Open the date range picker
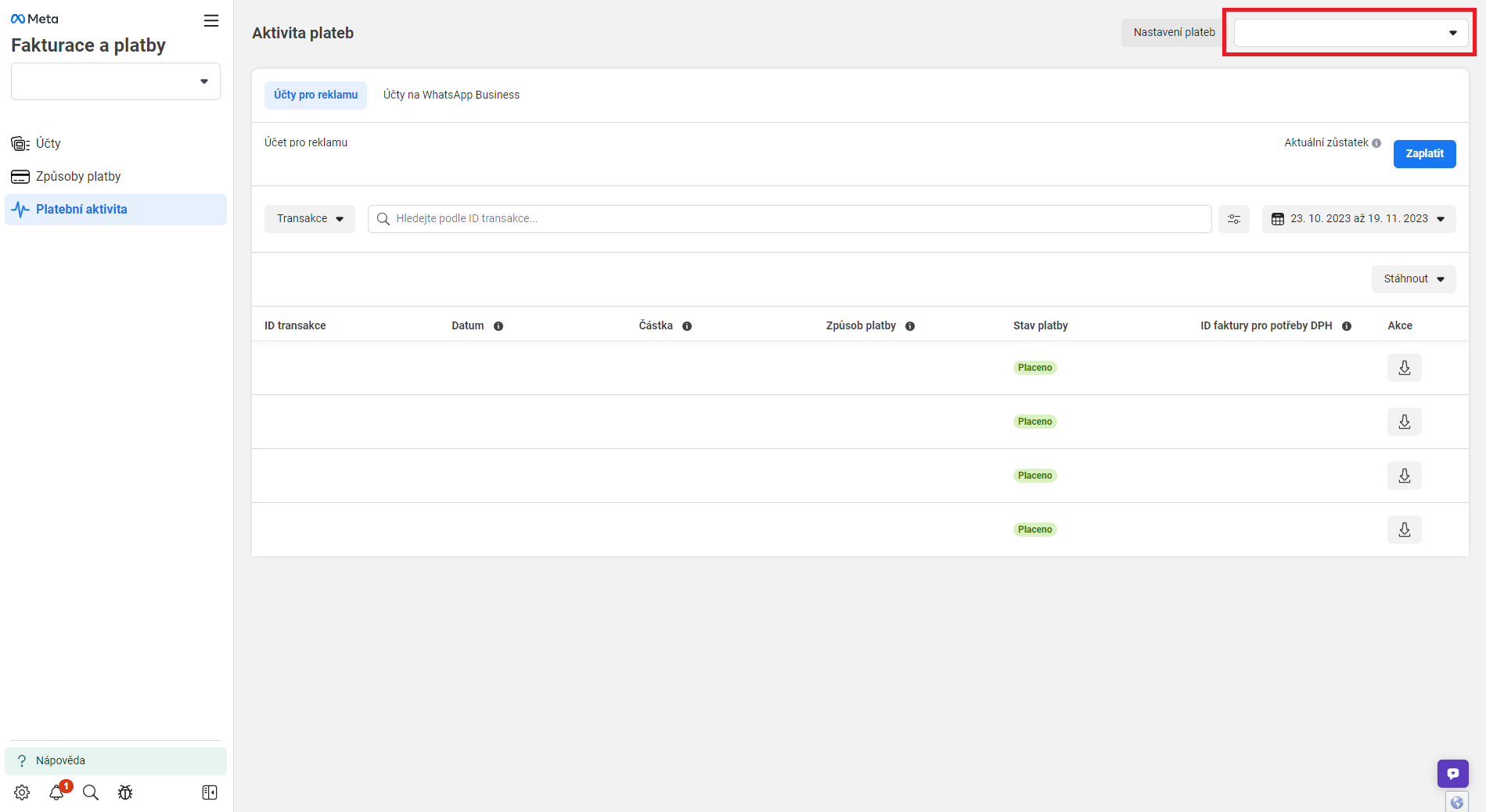This screenshot has width=1486, height=812. tap(1358, 219)
